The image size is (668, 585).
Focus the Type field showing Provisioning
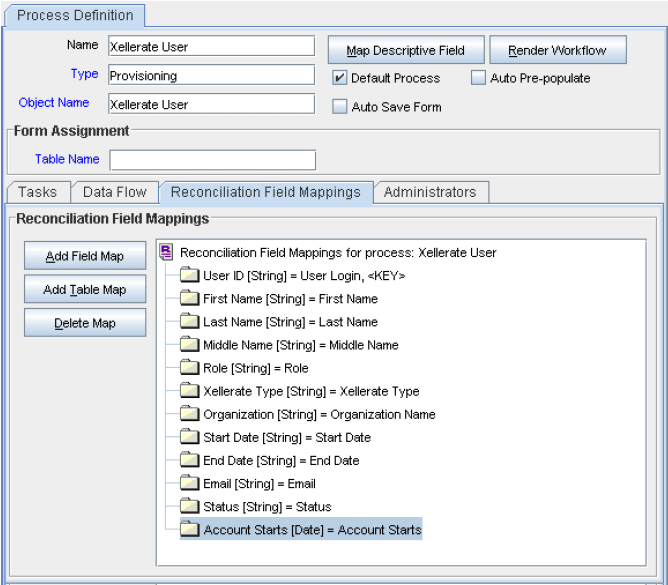212,75
